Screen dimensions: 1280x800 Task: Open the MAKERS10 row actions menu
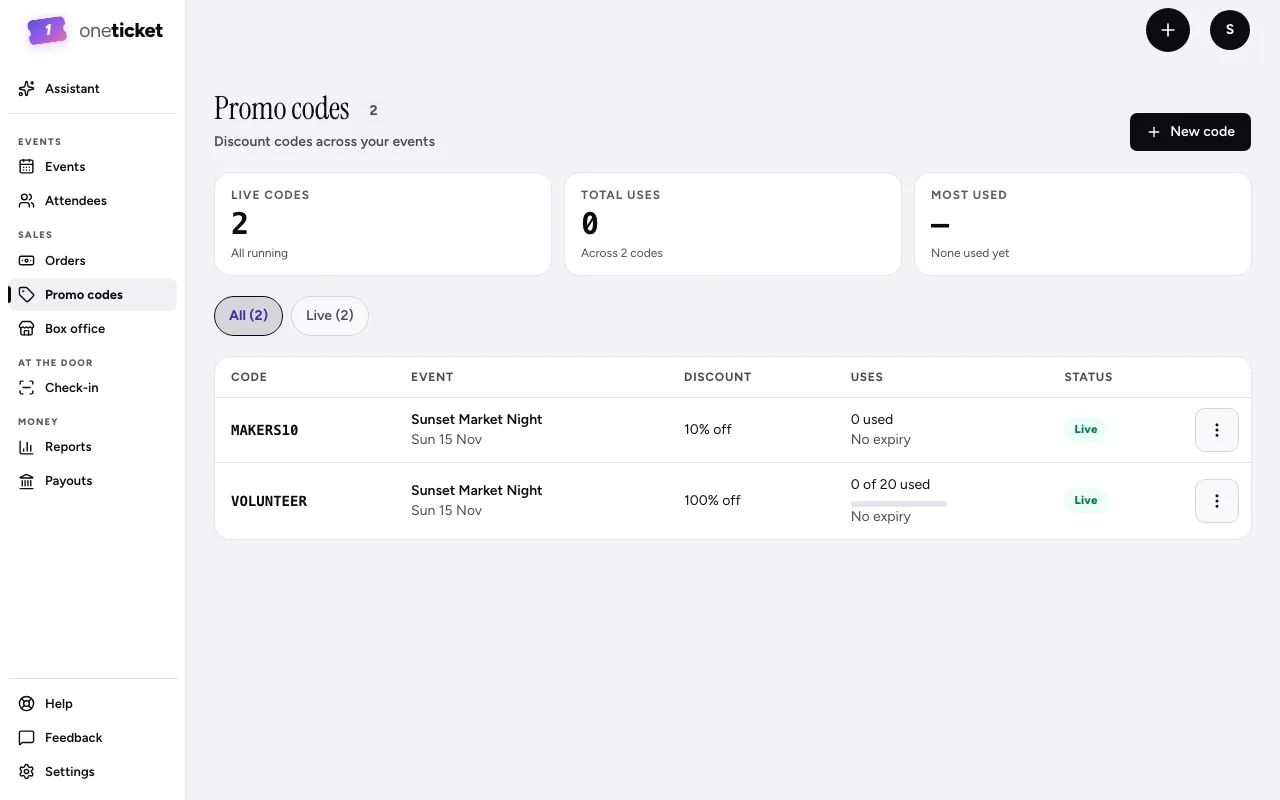click(1217, 430)
